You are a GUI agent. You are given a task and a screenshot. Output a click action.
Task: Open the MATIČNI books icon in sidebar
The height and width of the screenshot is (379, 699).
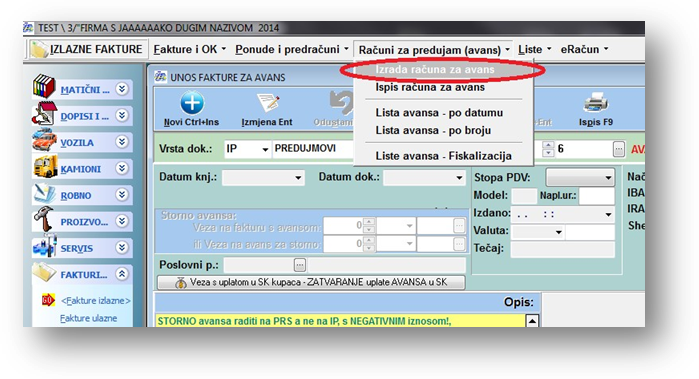[44, 87]
